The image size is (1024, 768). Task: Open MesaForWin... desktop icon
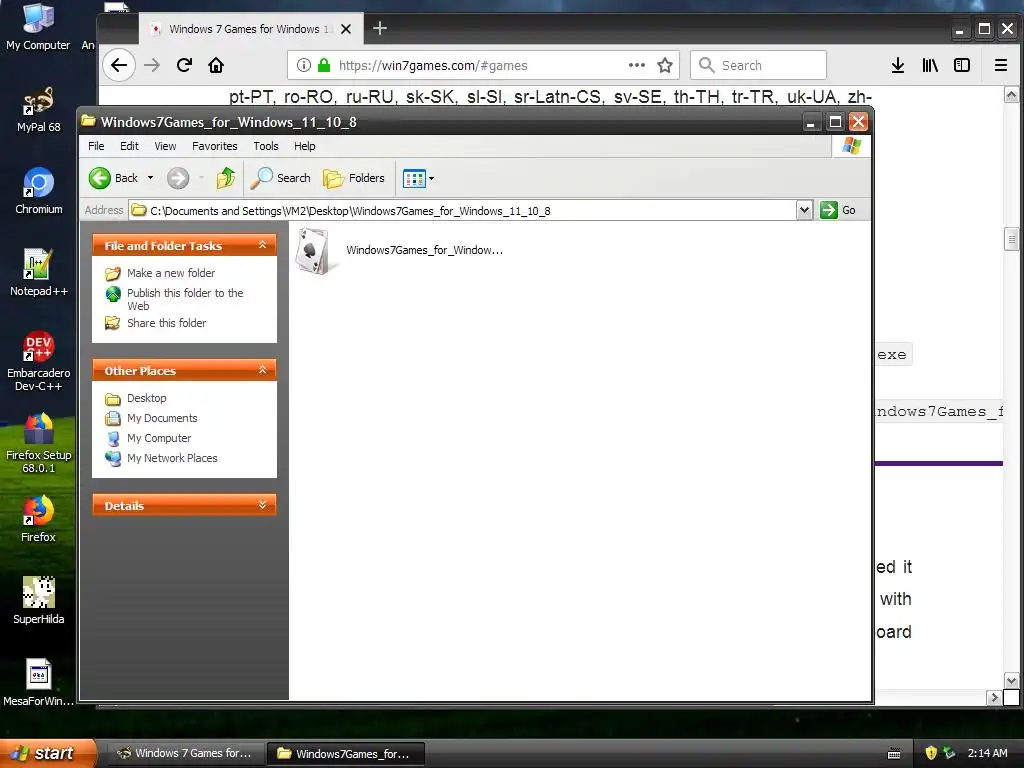click(x=39, y=682)
